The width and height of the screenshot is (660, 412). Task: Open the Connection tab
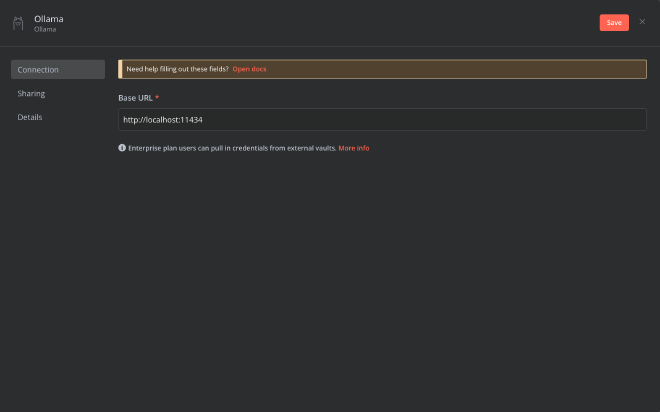tap(58, 69)
